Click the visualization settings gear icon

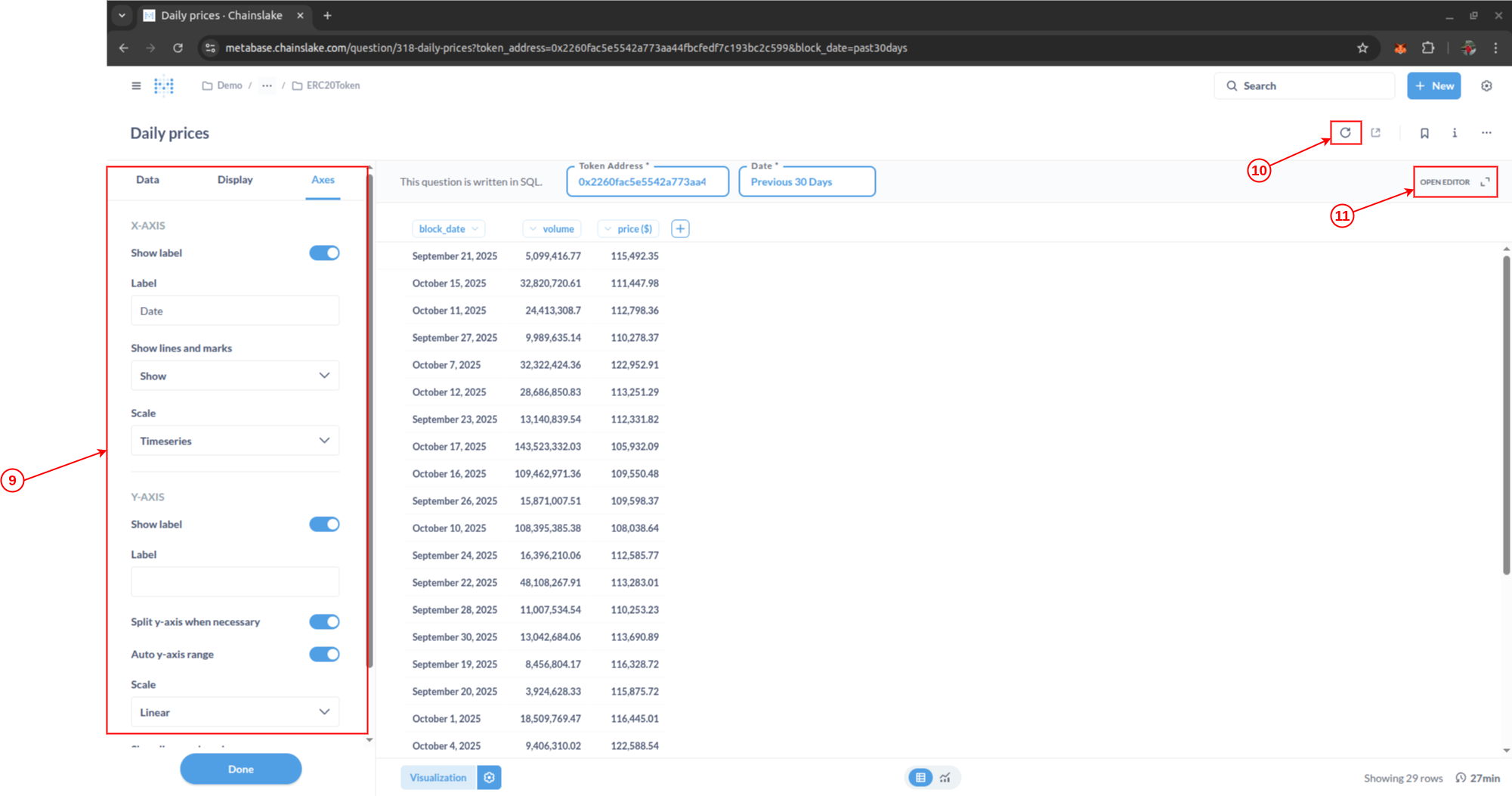(x=490, y=777)
